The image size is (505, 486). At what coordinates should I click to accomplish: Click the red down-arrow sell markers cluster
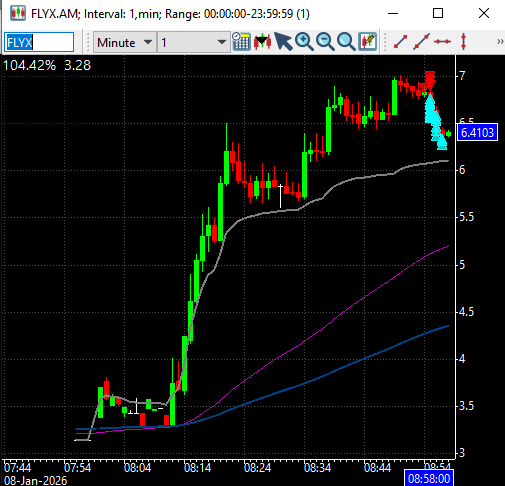428,82
